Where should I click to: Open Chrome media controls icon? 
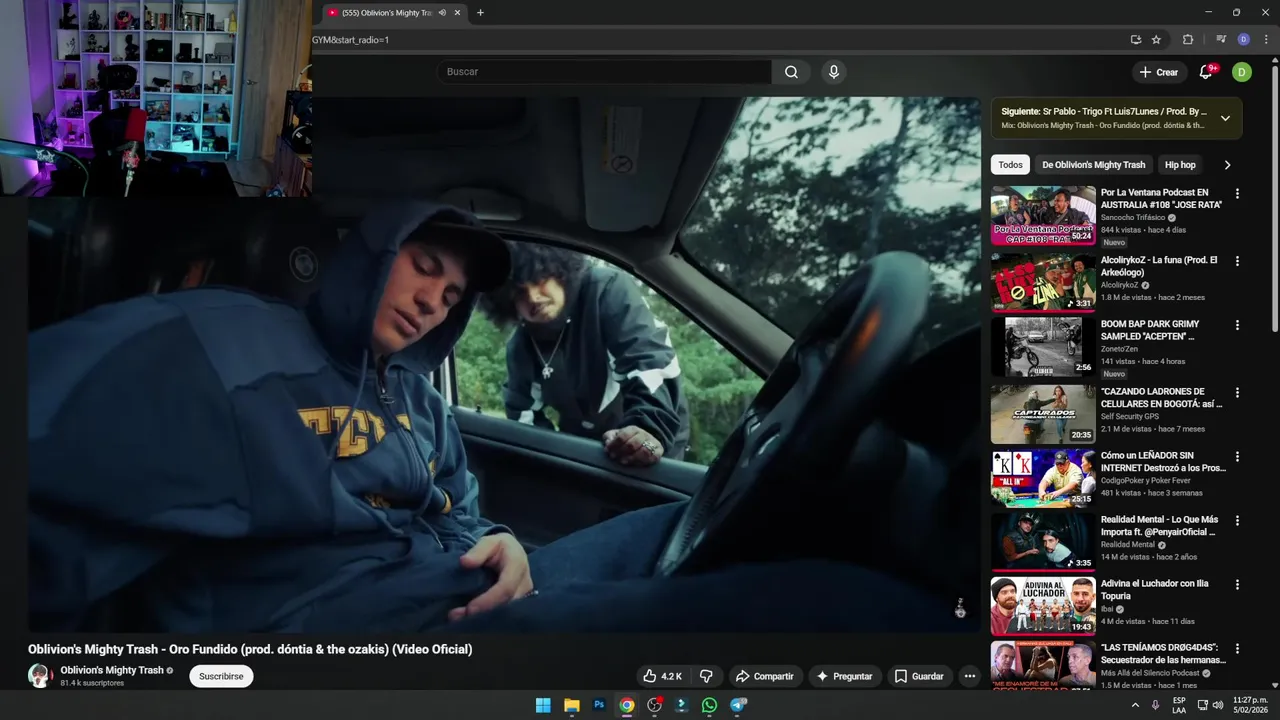click(1221, 40)
